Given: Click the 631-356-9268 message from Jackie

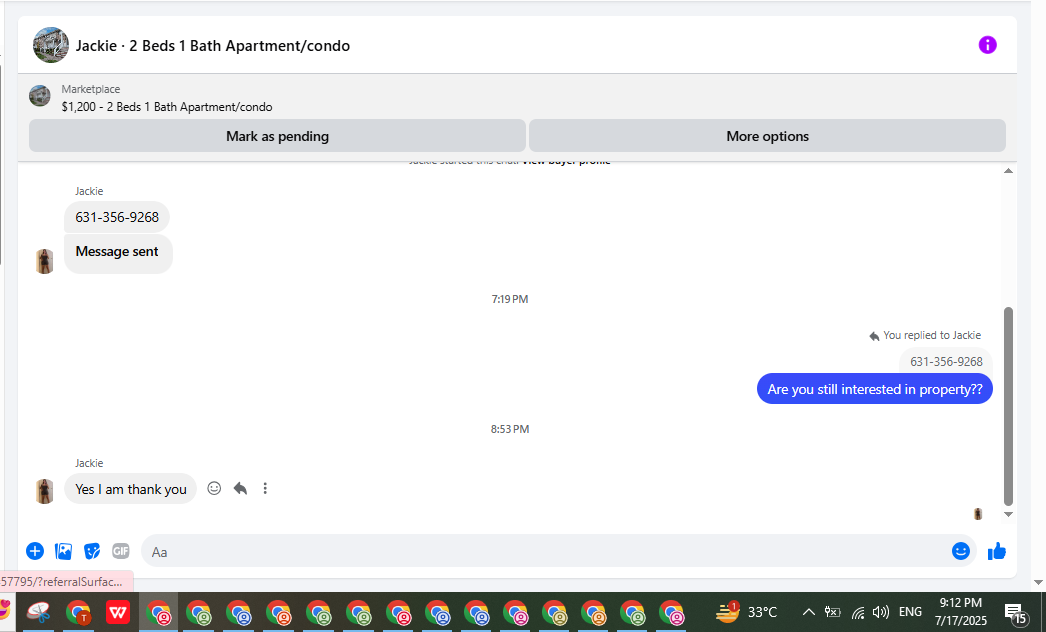Looking at the screenshot, I should pyautogui.click(x=117, y=217).
